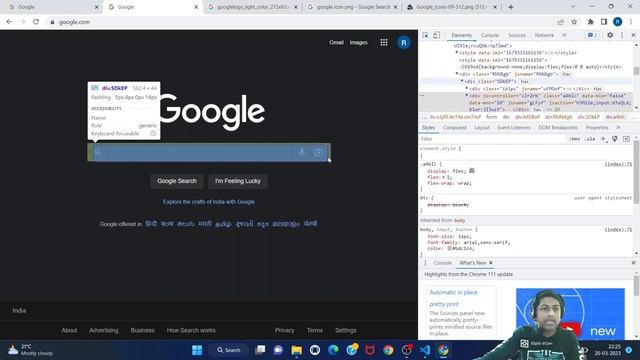The height and width of the screenshot is (360, 640).
Task: Click the #bdc1c6 color swatch
Action: pos(449,248)
